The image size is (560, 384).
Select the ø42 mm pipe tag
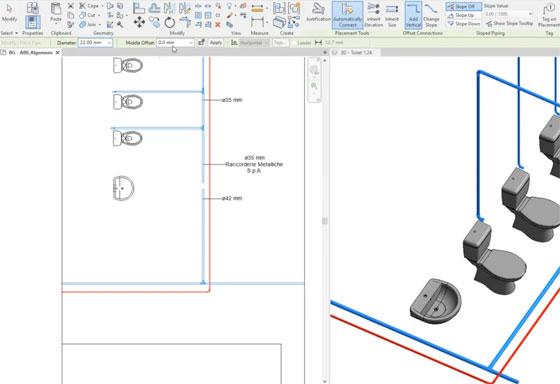(x=232, y=198)
